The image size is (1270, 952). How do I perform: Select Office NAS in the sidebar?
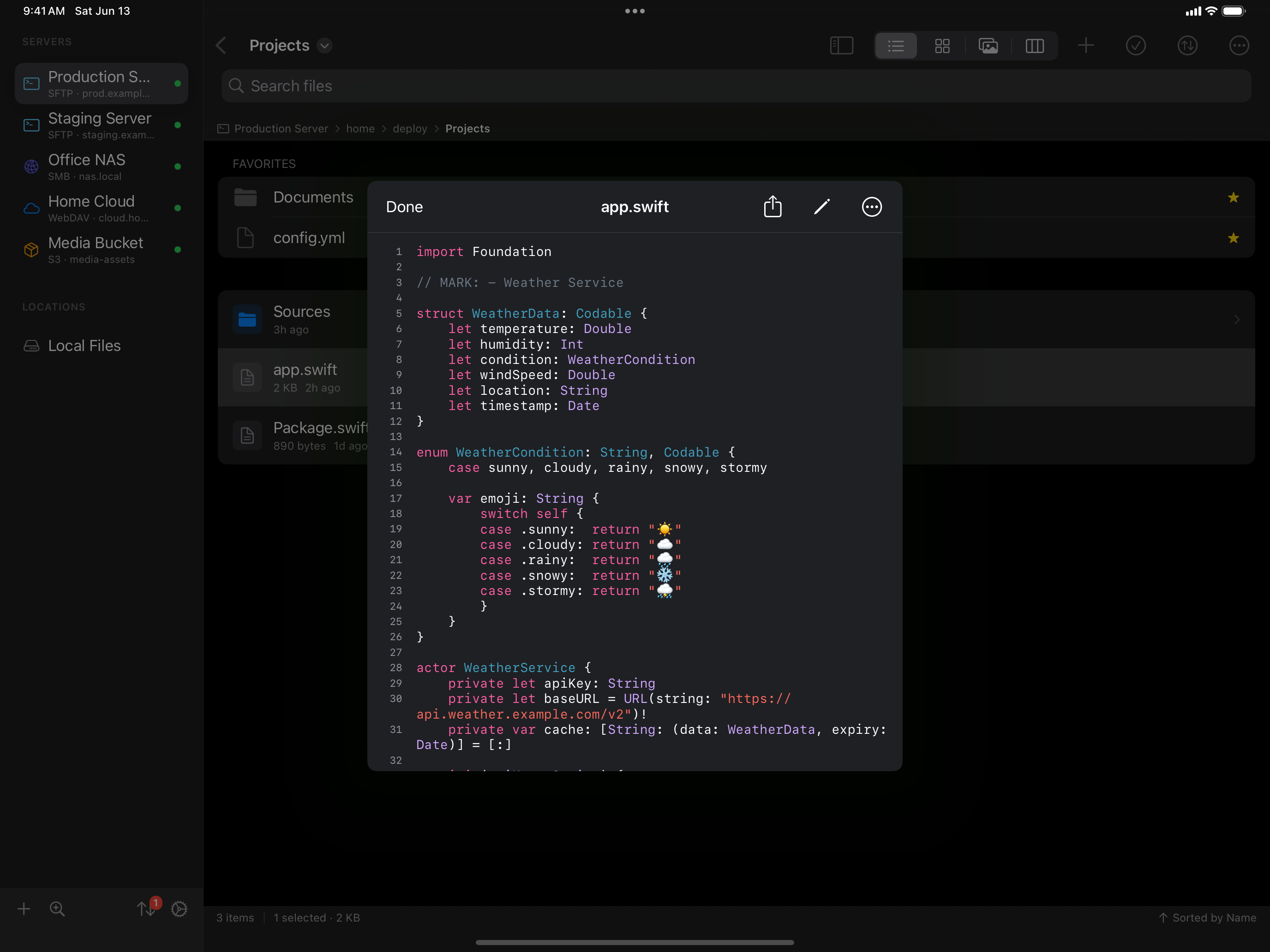point(102,167)
